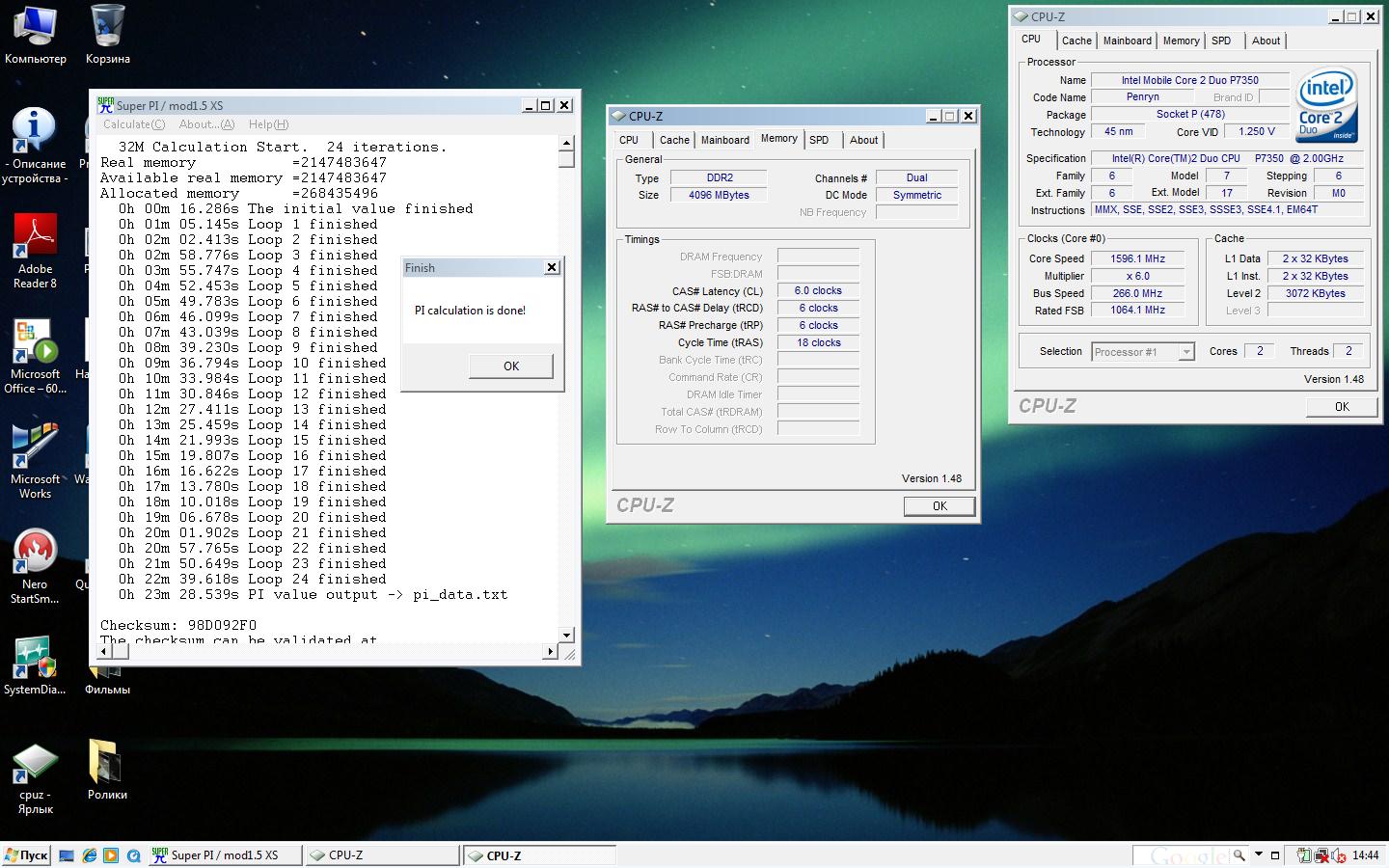Click the Rated FSB value 1064.1 MHz
1389x868 pixels.
click(x=1138, y=310)
